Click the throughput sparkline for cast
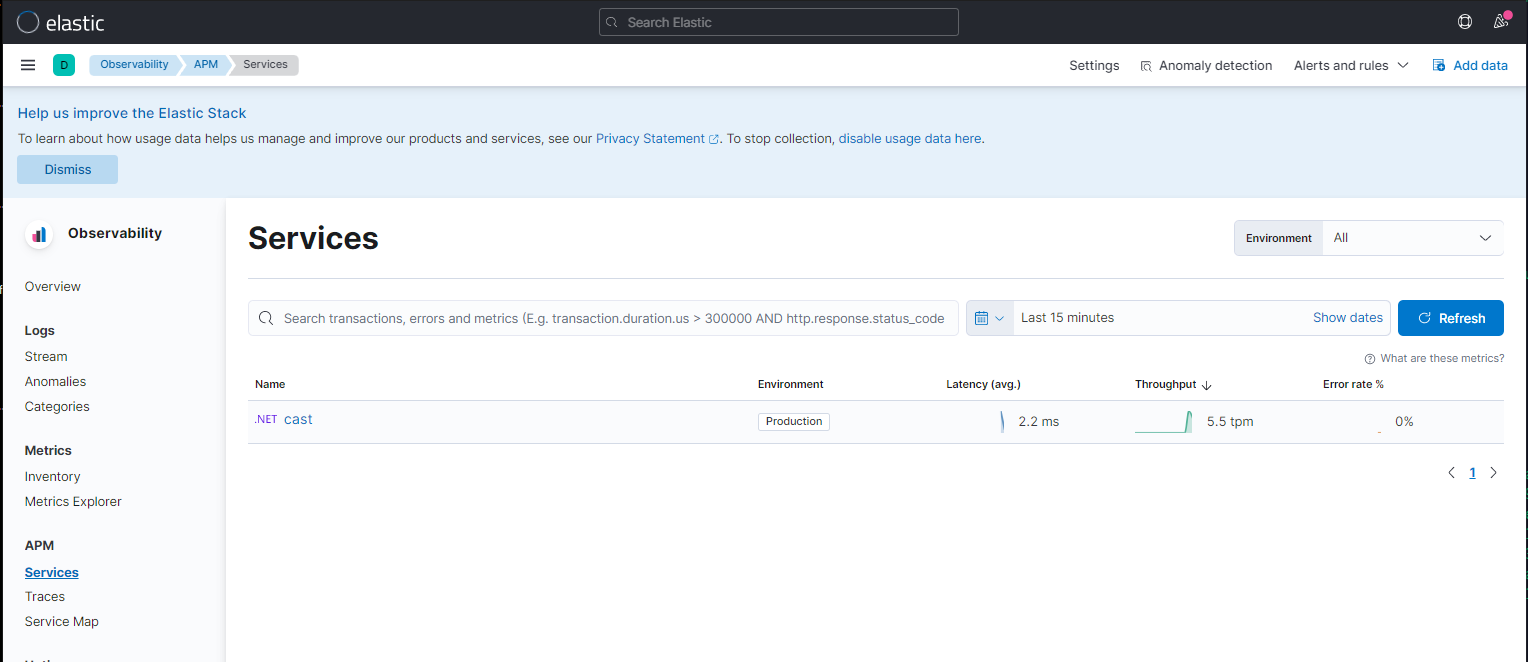 coord(1164,422)
